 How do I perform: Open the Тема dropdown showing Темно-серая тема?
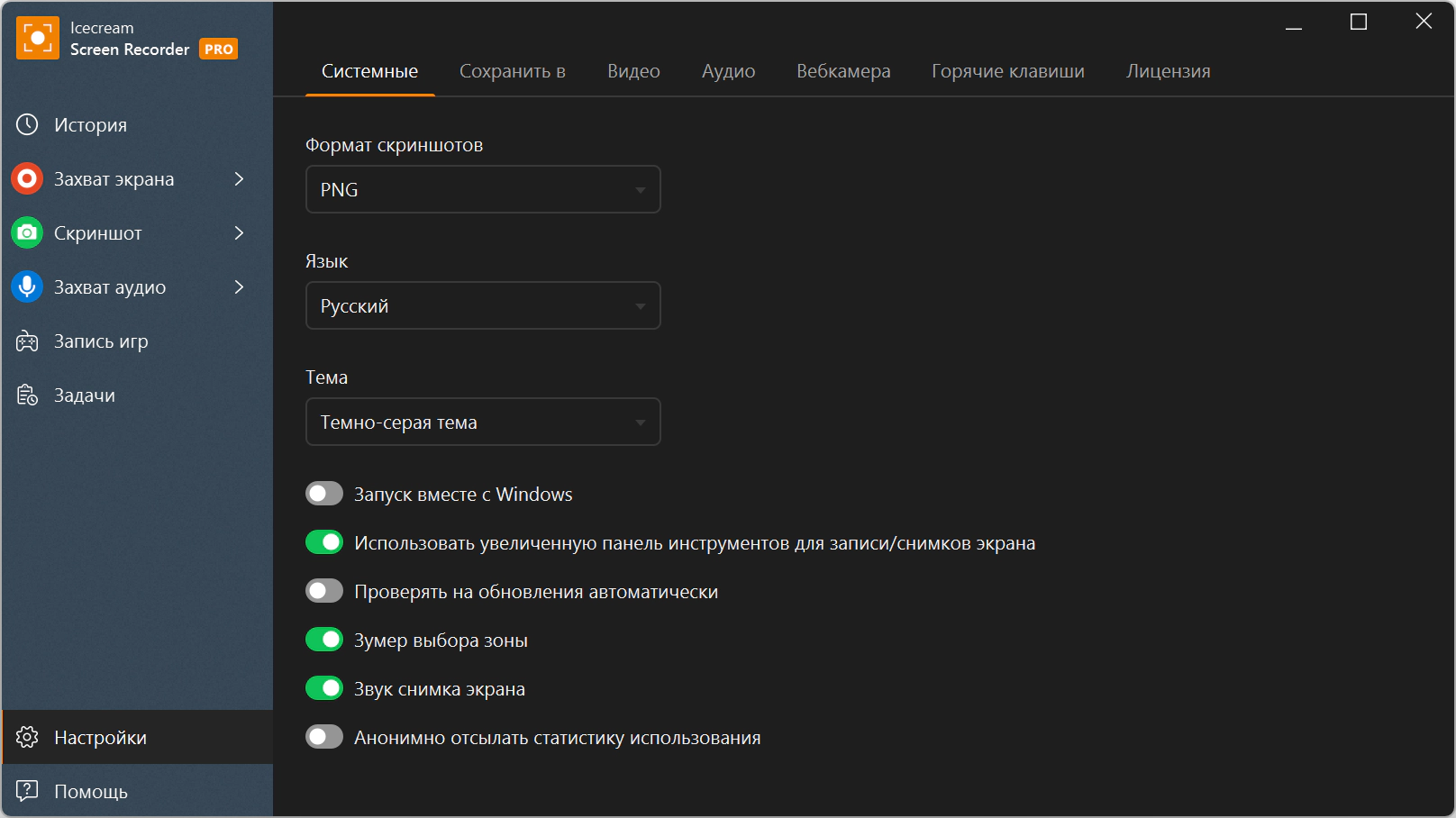click(x=483, y=422)
